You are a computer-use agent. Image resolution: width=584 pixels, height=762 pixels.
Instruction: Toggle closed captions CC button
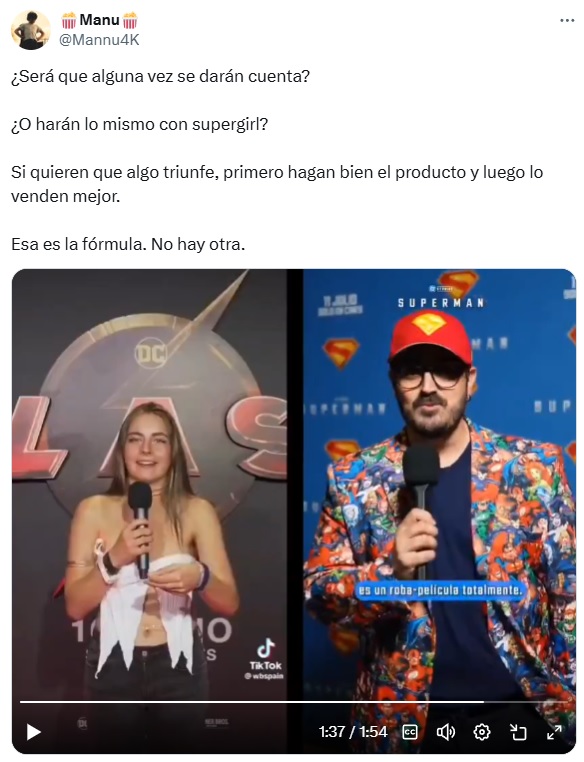pos(410,732)
